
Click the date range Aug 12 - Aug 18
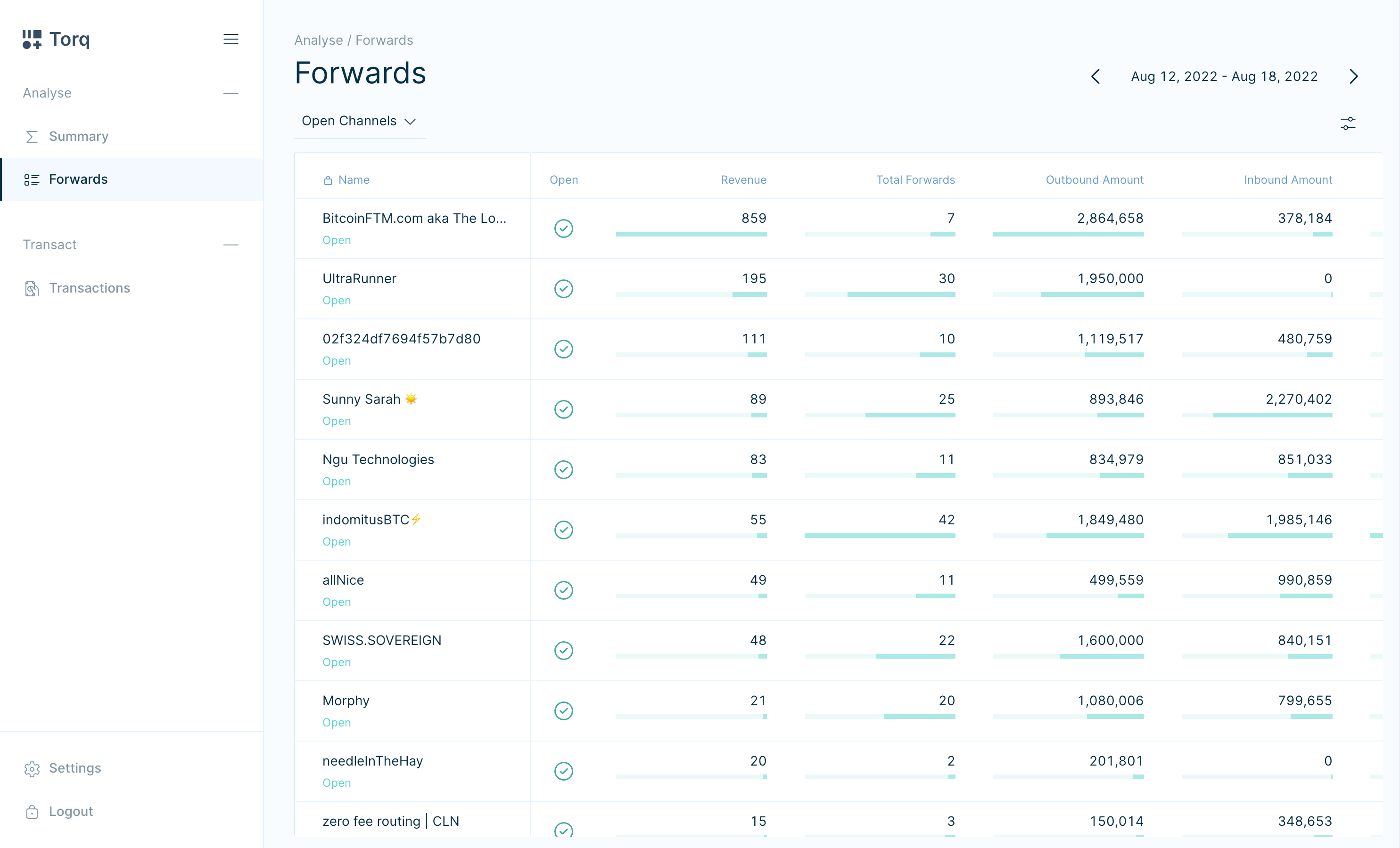1224,77
